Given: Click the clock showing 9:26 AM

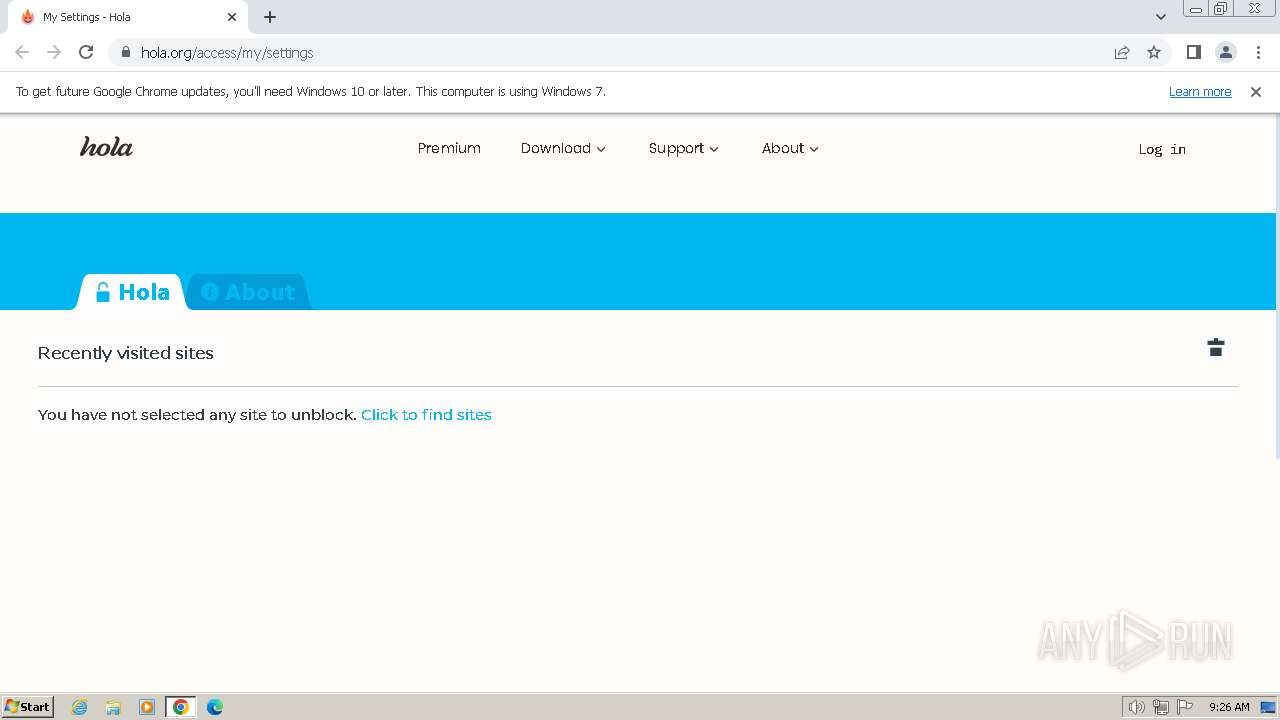Looking at the screenshot, I should 1229,707.
